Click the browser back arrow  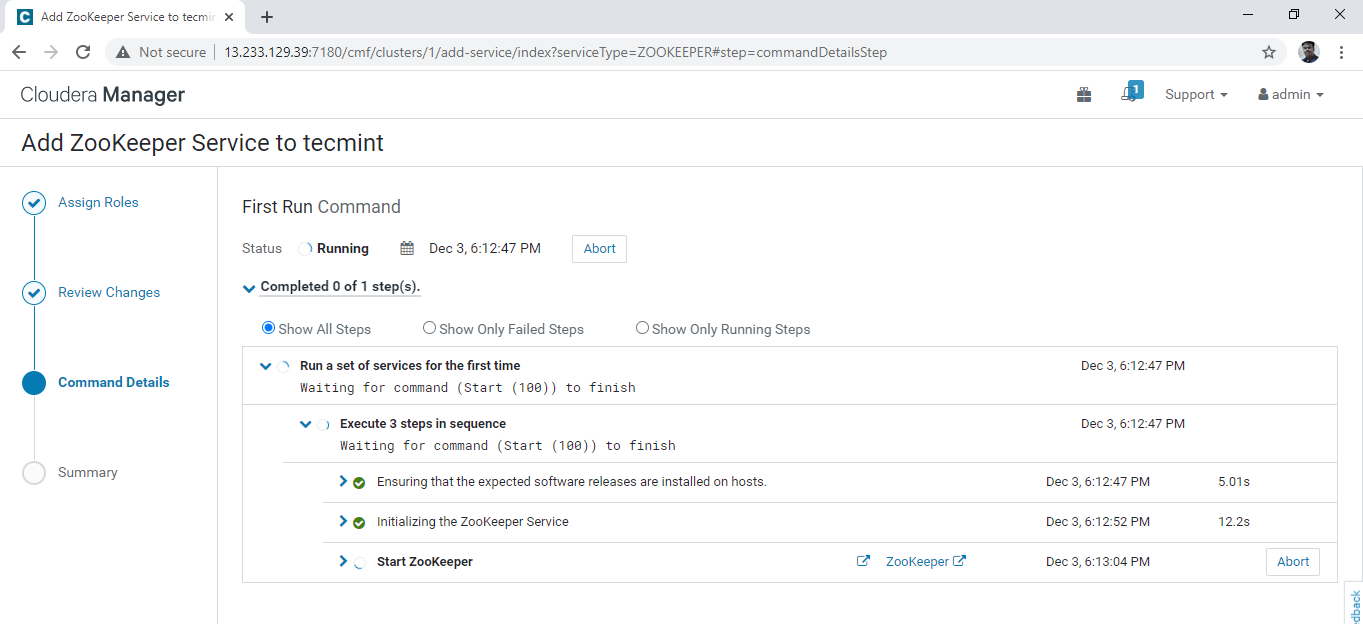point(18,52)
